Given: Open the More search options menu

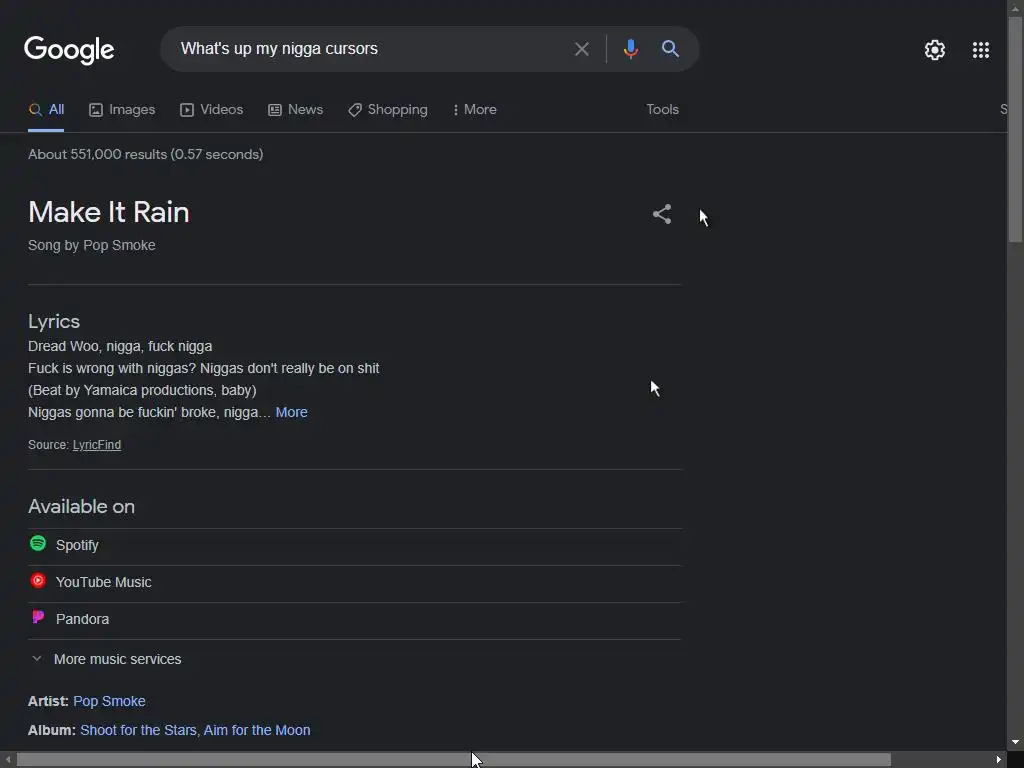Looking at the screenshot, I should pos(475,110).
